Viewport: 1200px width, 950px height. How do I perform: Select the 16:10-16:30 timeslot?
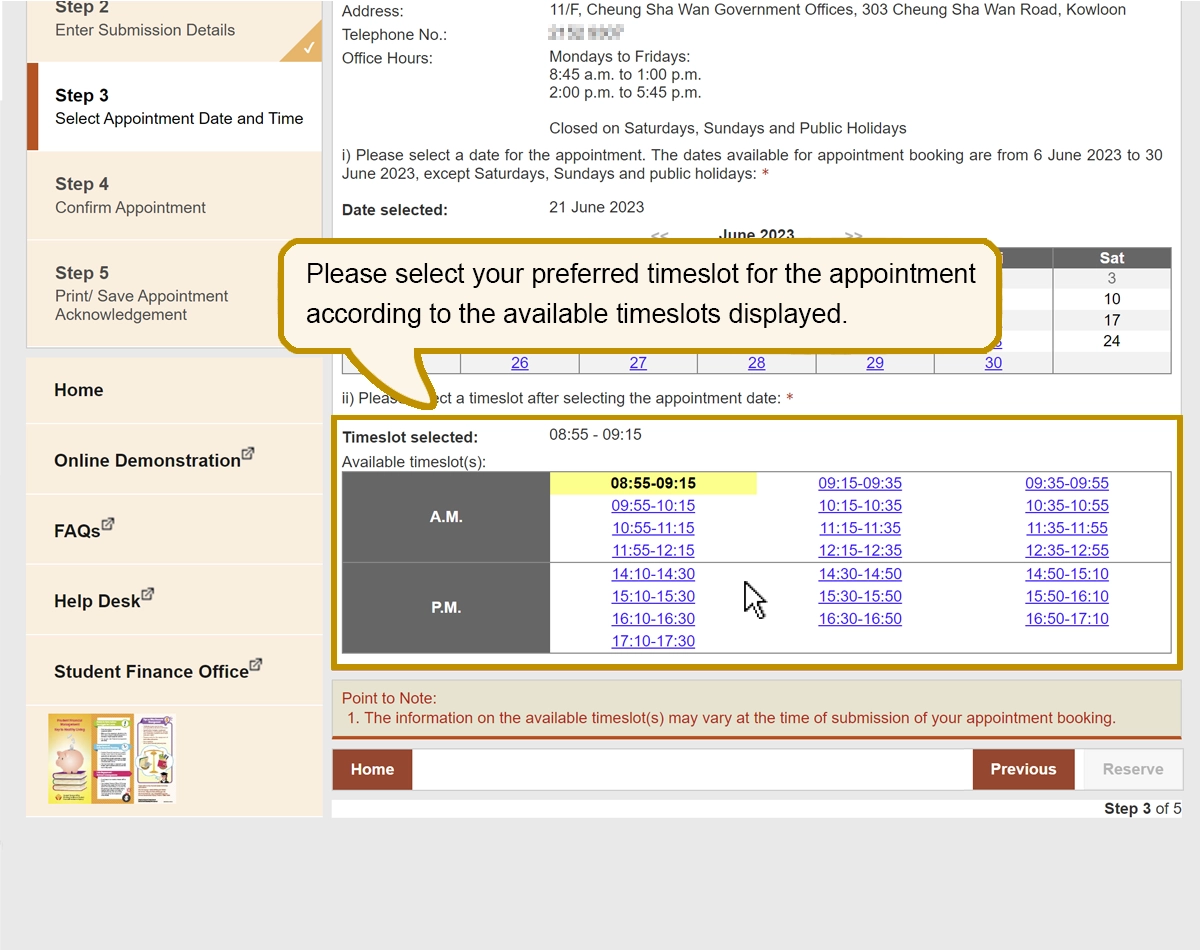(653, 619)
